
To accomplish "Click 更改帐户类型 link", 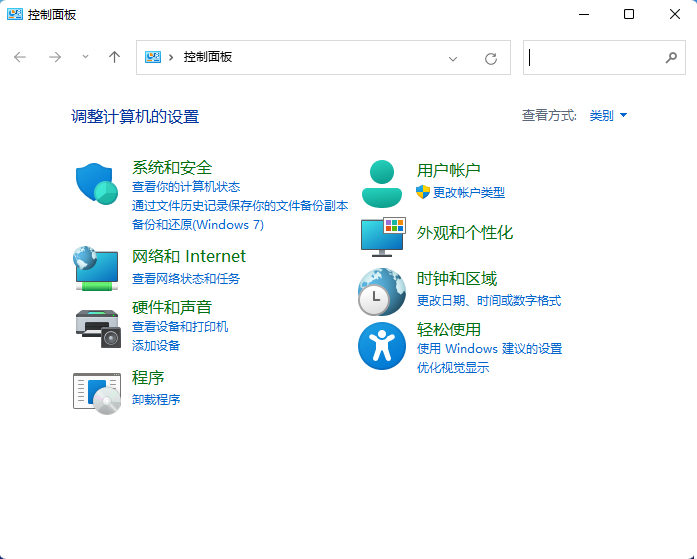I will tap(469, 192).
